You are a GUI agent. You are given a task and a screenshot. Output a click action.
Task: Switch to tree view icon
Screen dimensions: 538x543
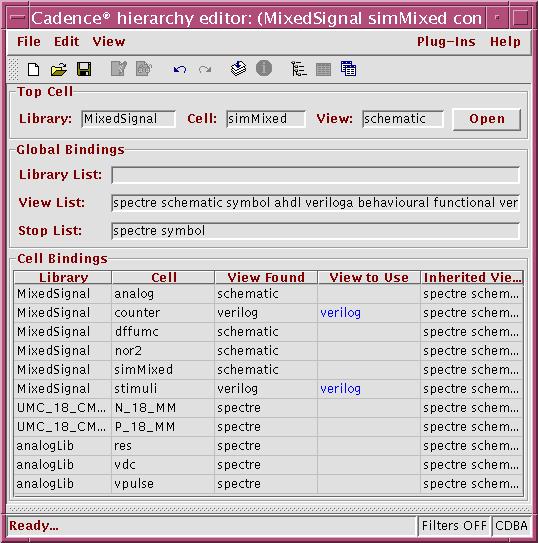[298, 69]
